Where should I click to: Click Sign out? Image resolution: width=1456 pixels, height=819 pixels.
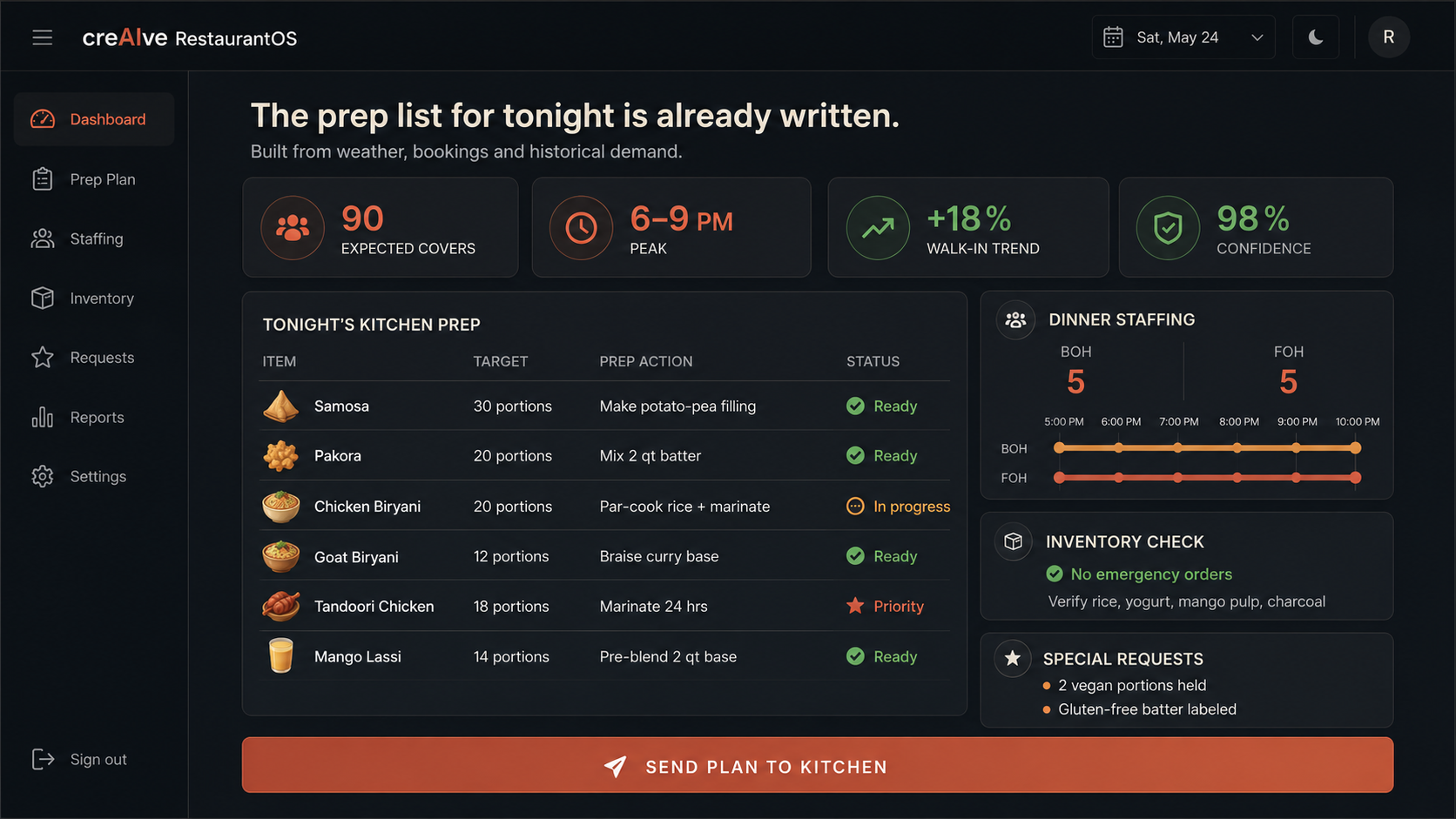click(x=79, y=760)
